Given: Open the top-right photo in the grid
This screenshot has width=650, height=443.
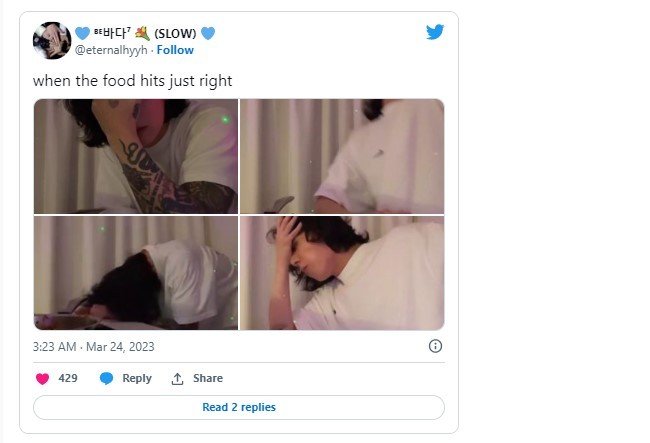Looking at the screenshot, I should tap(342, 157).
